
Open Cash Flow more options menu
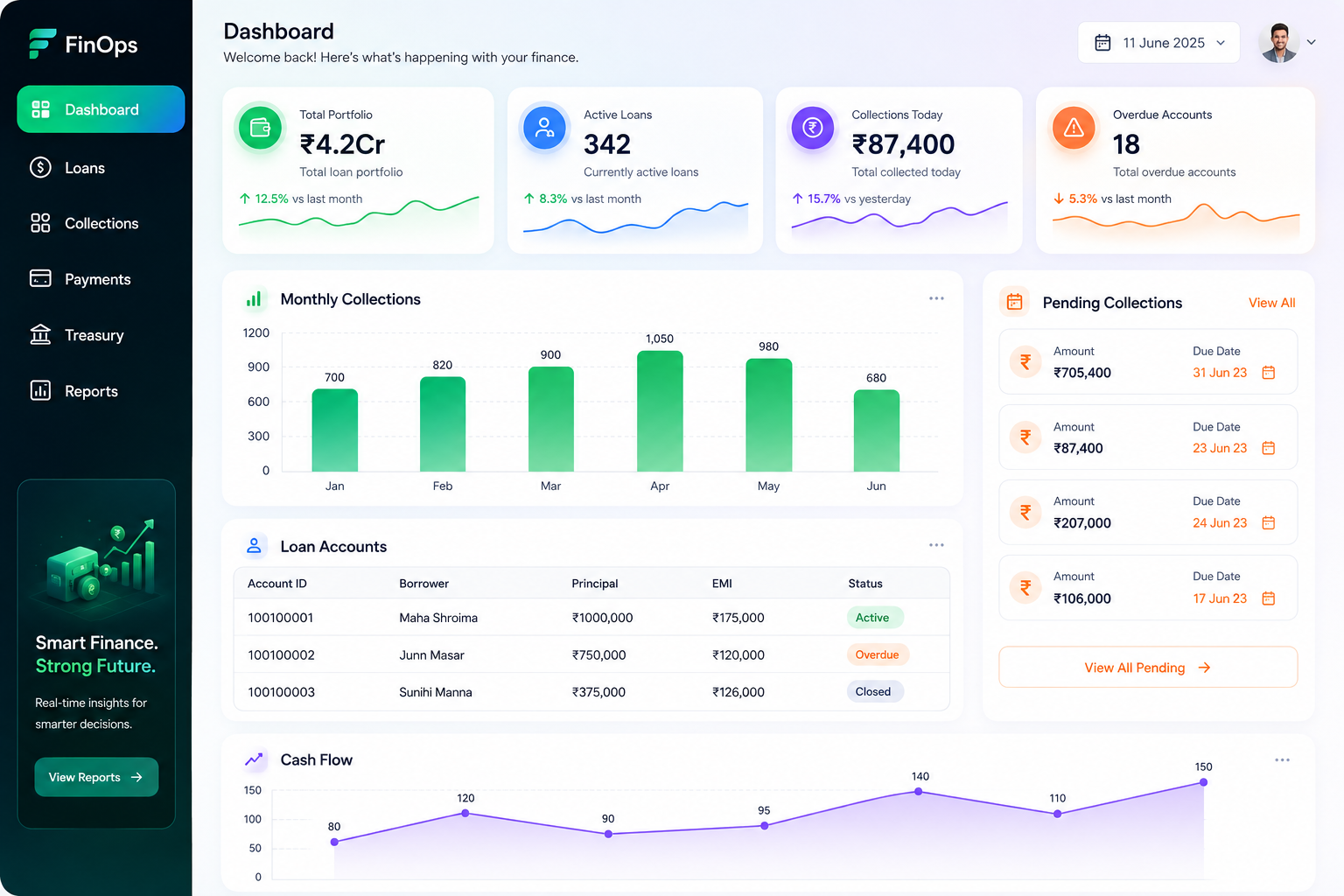click(1282, 759)
